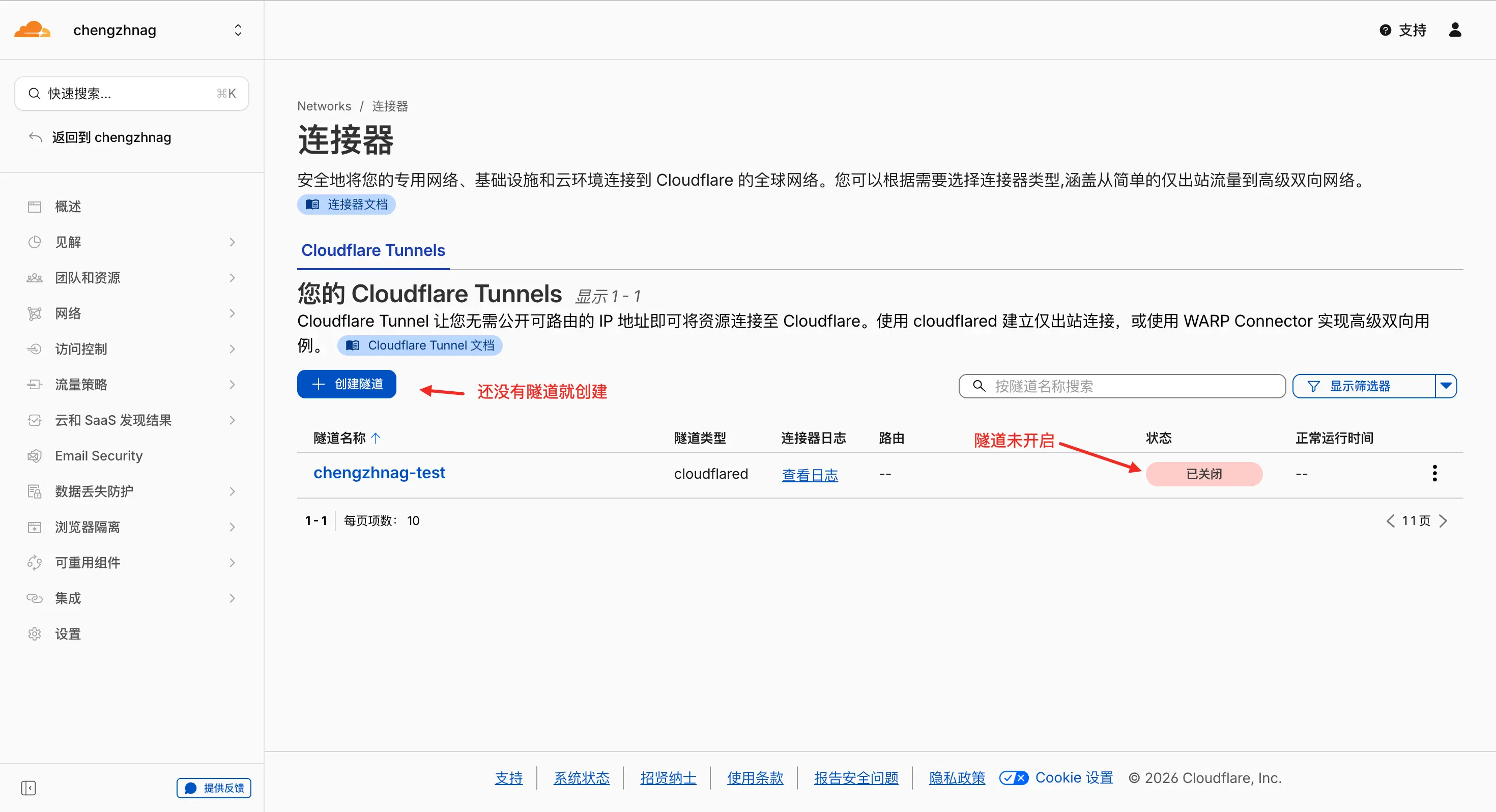Screen dimensions: 1496x812
Task: Toggle the Cookie 设置 switch in footer
Action: [x=1014, y=778]
